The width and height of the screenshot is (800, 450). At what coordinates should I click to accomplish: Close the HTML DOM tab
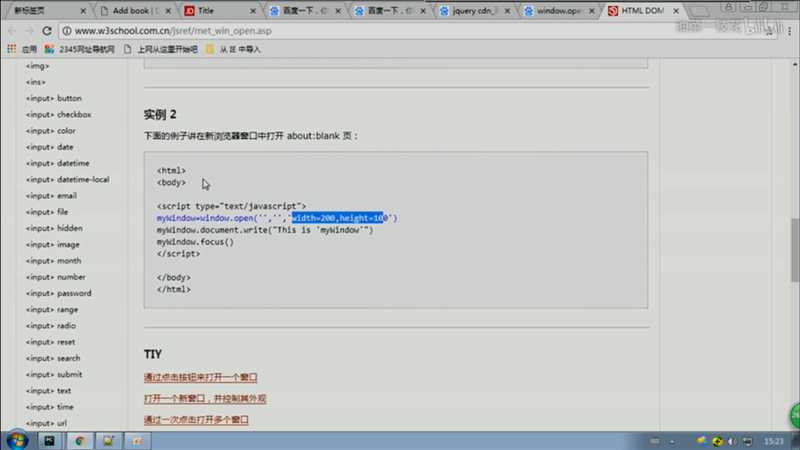click(676, 11)
